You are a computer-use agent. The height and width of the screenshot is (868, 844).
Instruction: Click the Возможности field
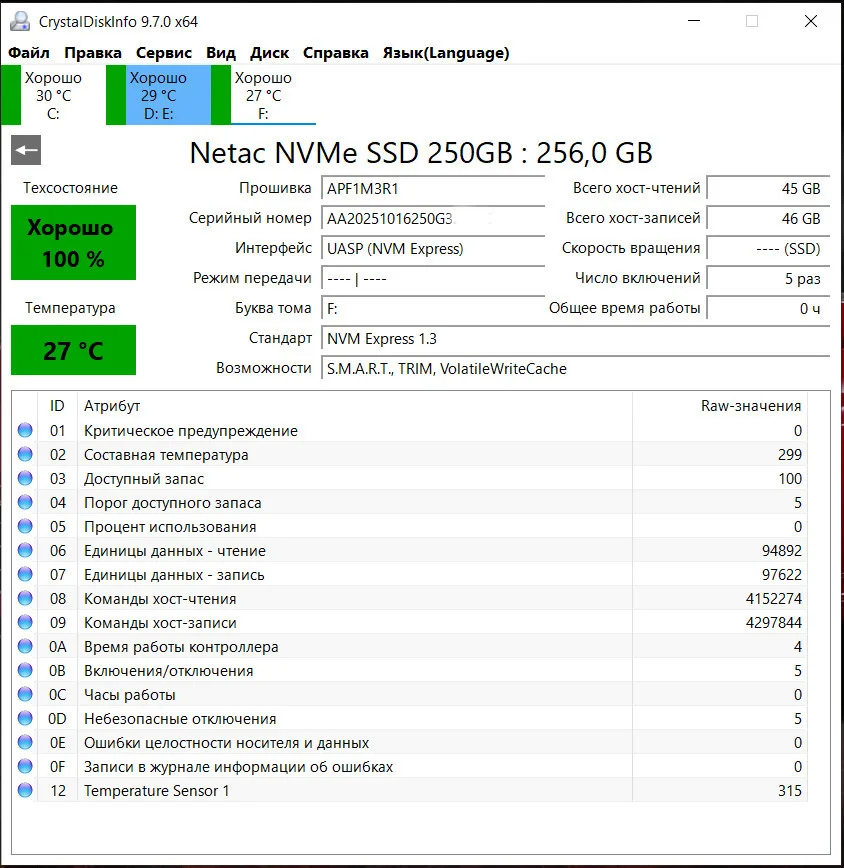click(x=576, y=368)
